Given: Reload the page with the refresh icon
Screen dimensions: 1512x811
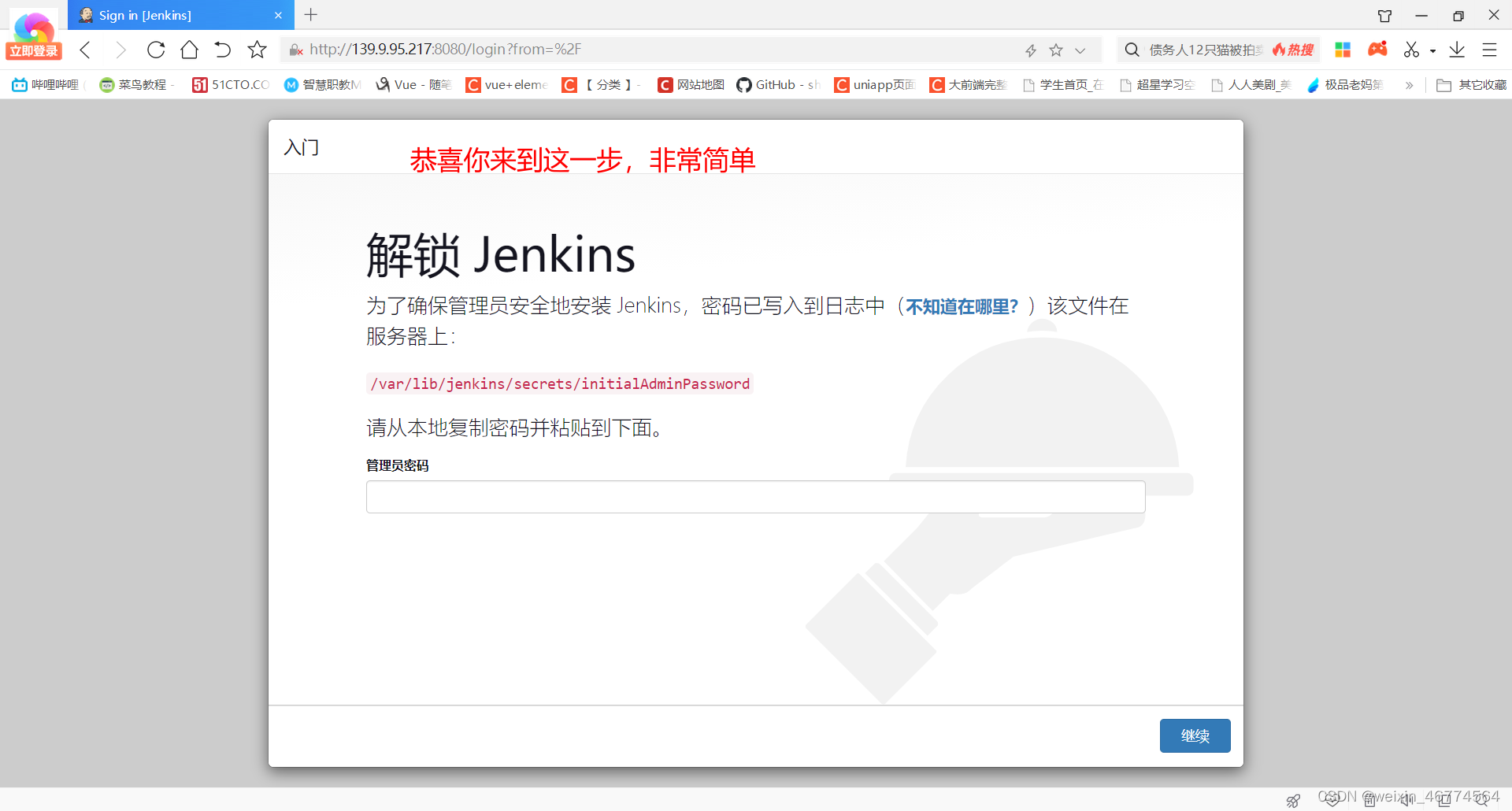Looking at the screenshot, I should tap(156, 50).
